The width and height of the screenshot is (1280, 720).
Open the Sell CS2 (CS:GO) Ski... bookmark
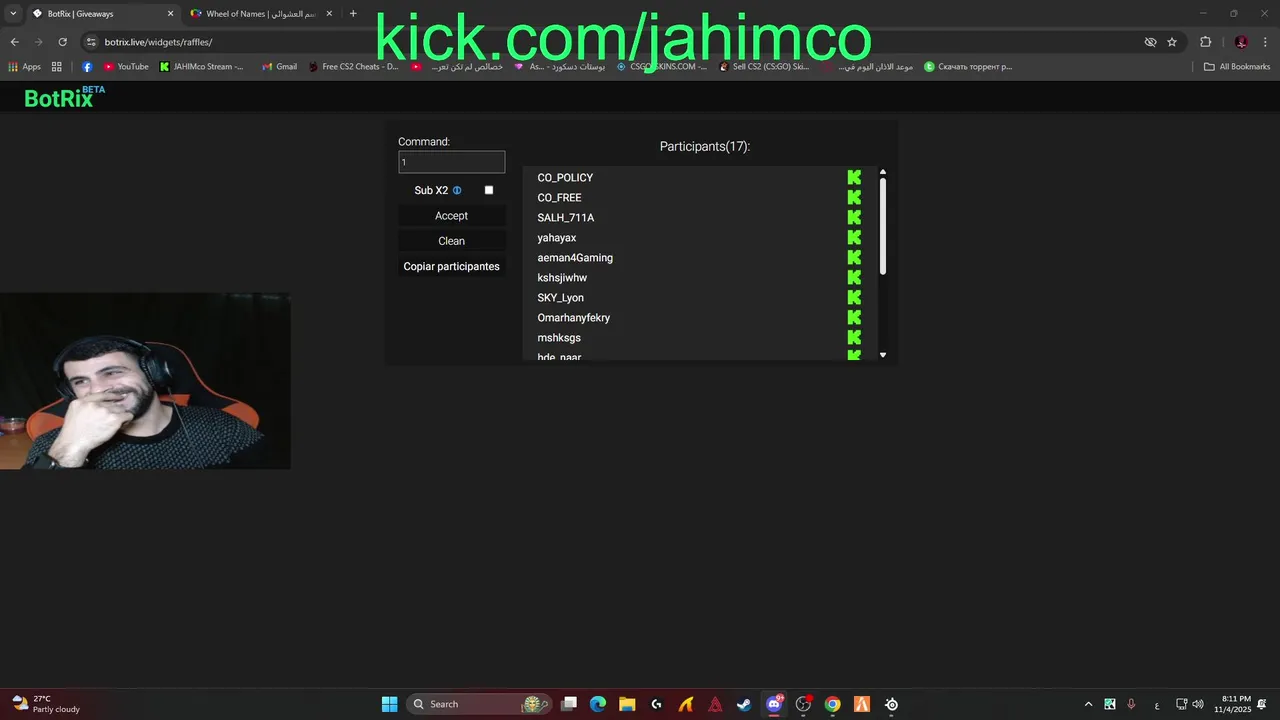tap(764, 67)
